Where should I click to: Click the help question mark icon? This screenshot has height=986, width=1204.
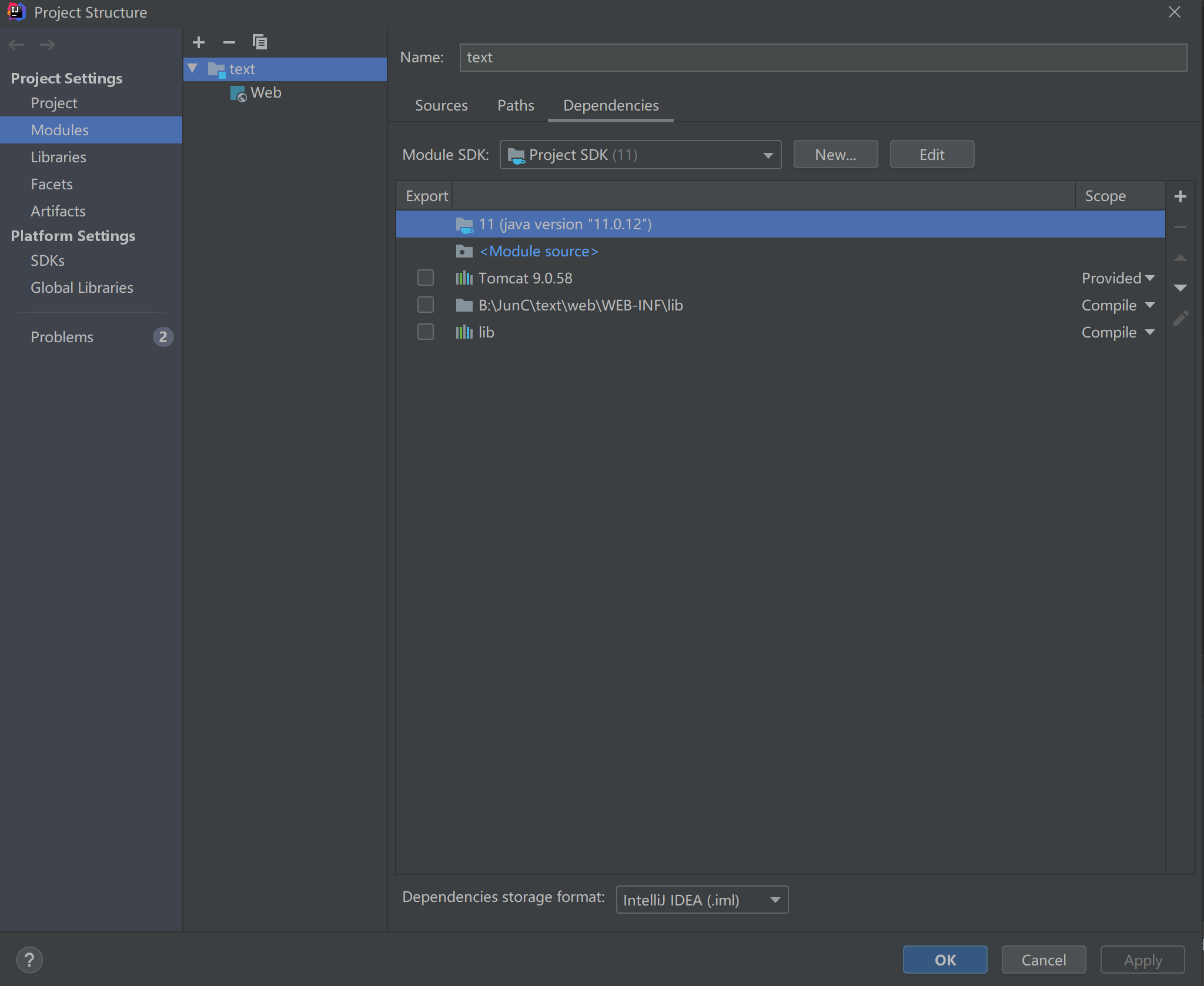29,960
